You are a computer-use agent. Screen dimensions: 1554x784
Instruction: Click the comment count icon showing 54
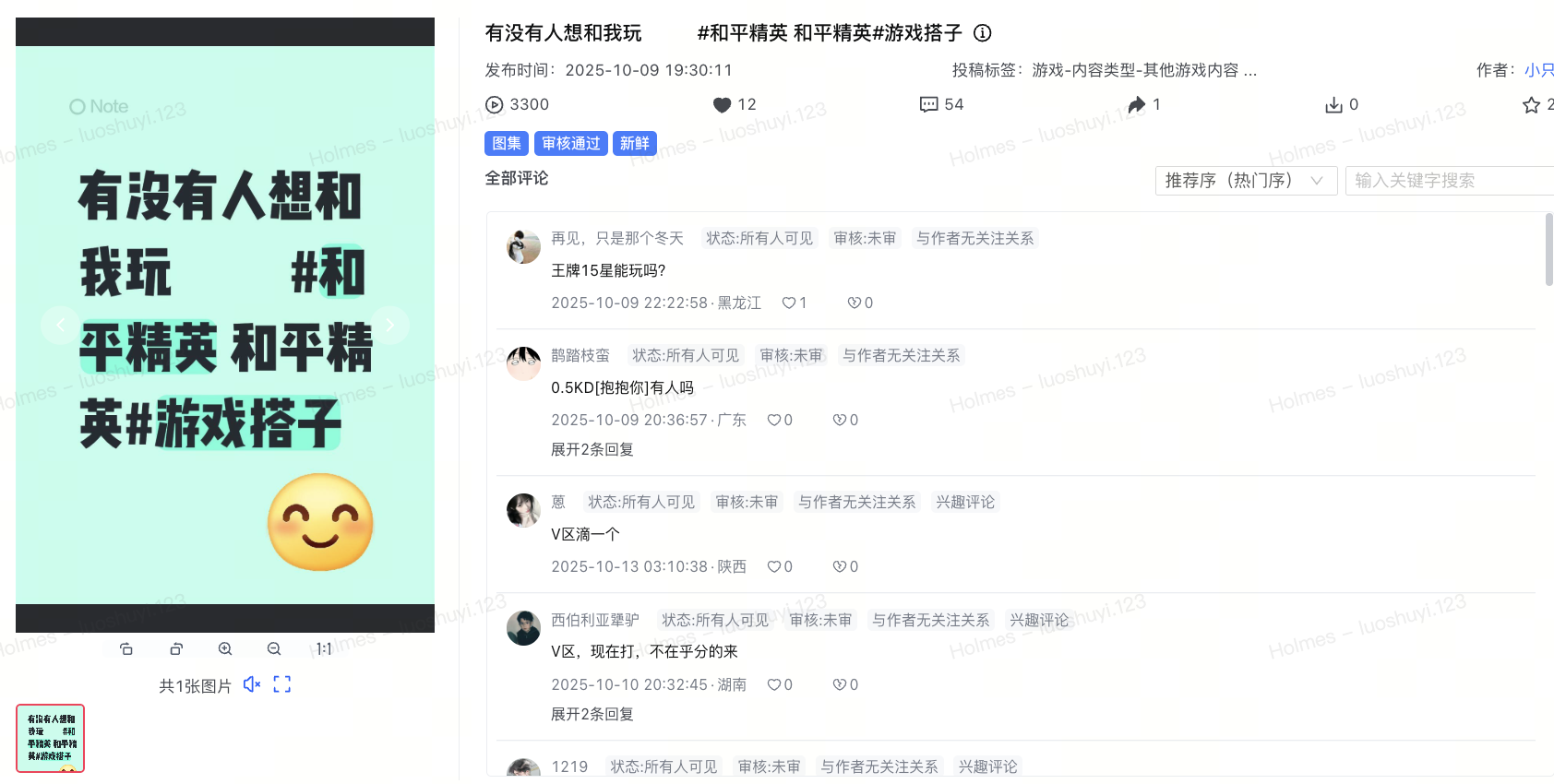point(928,105)
